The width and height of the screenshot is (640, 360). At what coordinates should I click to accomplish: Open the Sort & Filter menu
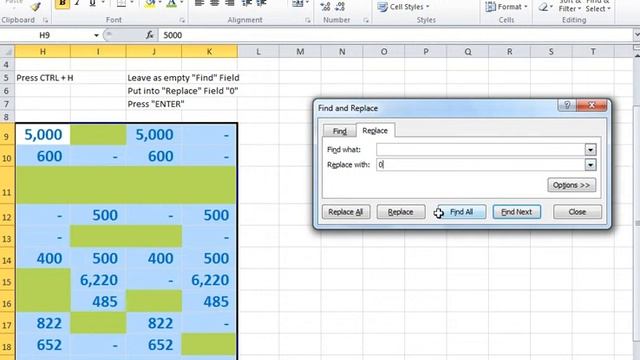point(570,6)
